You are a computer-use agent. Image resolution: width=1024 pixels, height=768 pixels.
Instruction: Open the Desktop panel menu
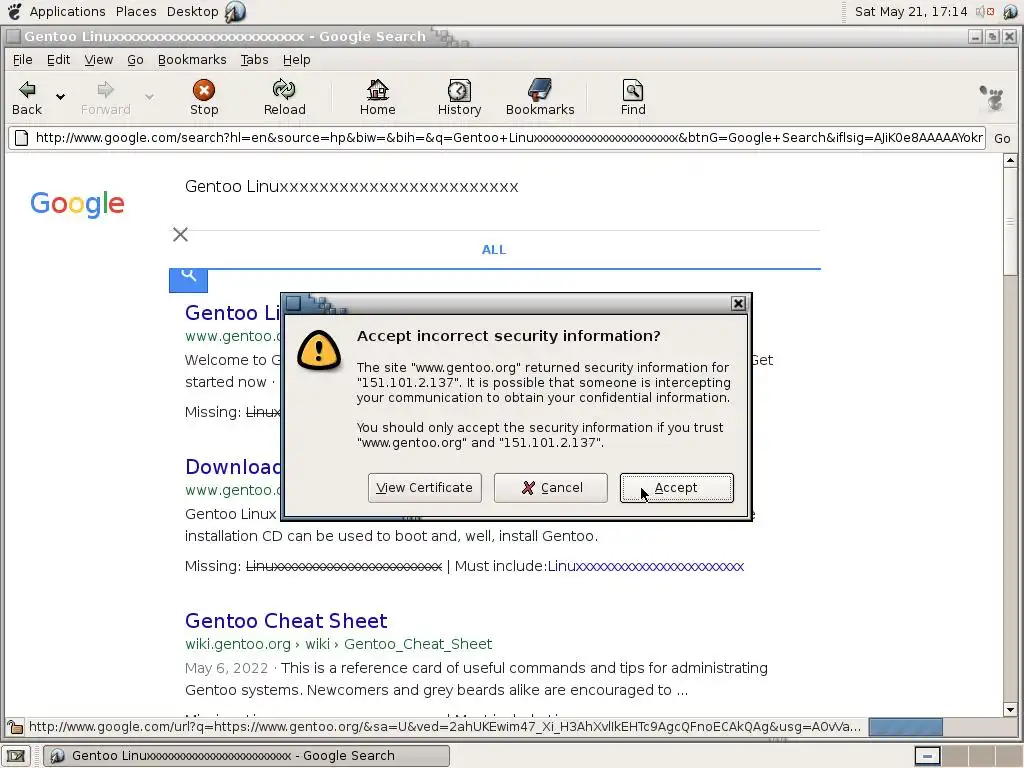point(193,11)
